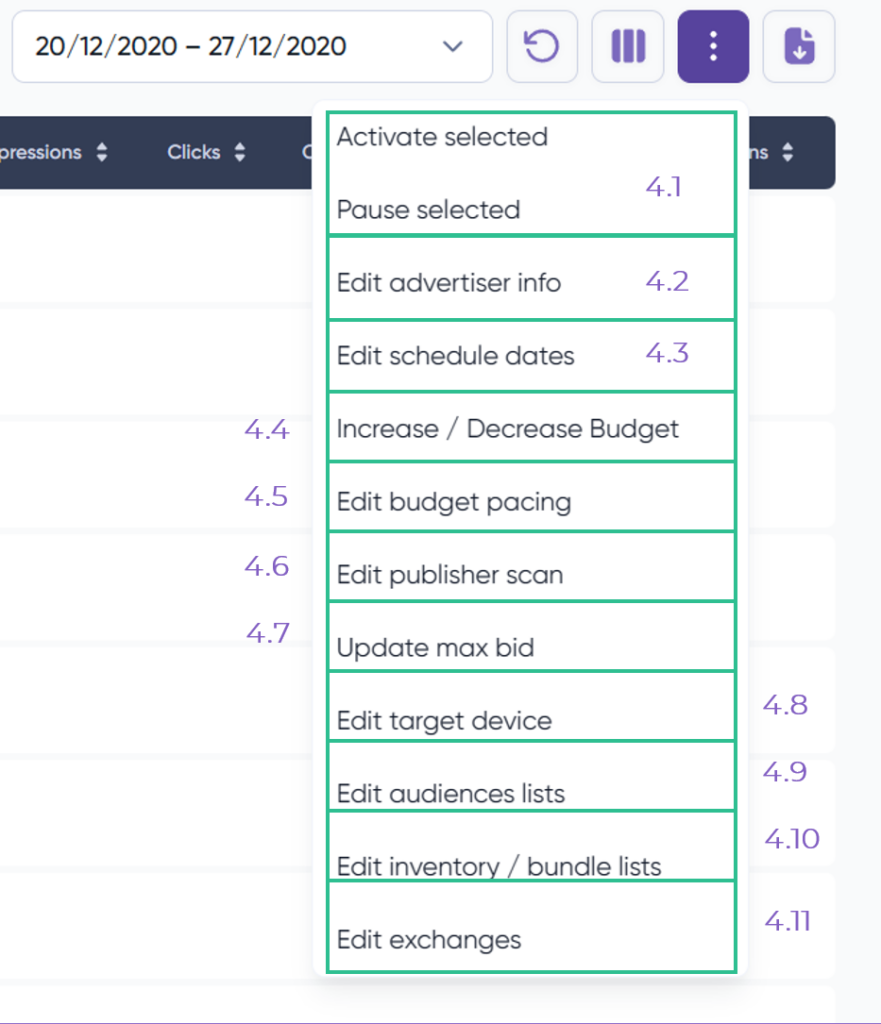Select Edit schedule dates
This screenshot has height=1024, width=881.
[454, 355]
